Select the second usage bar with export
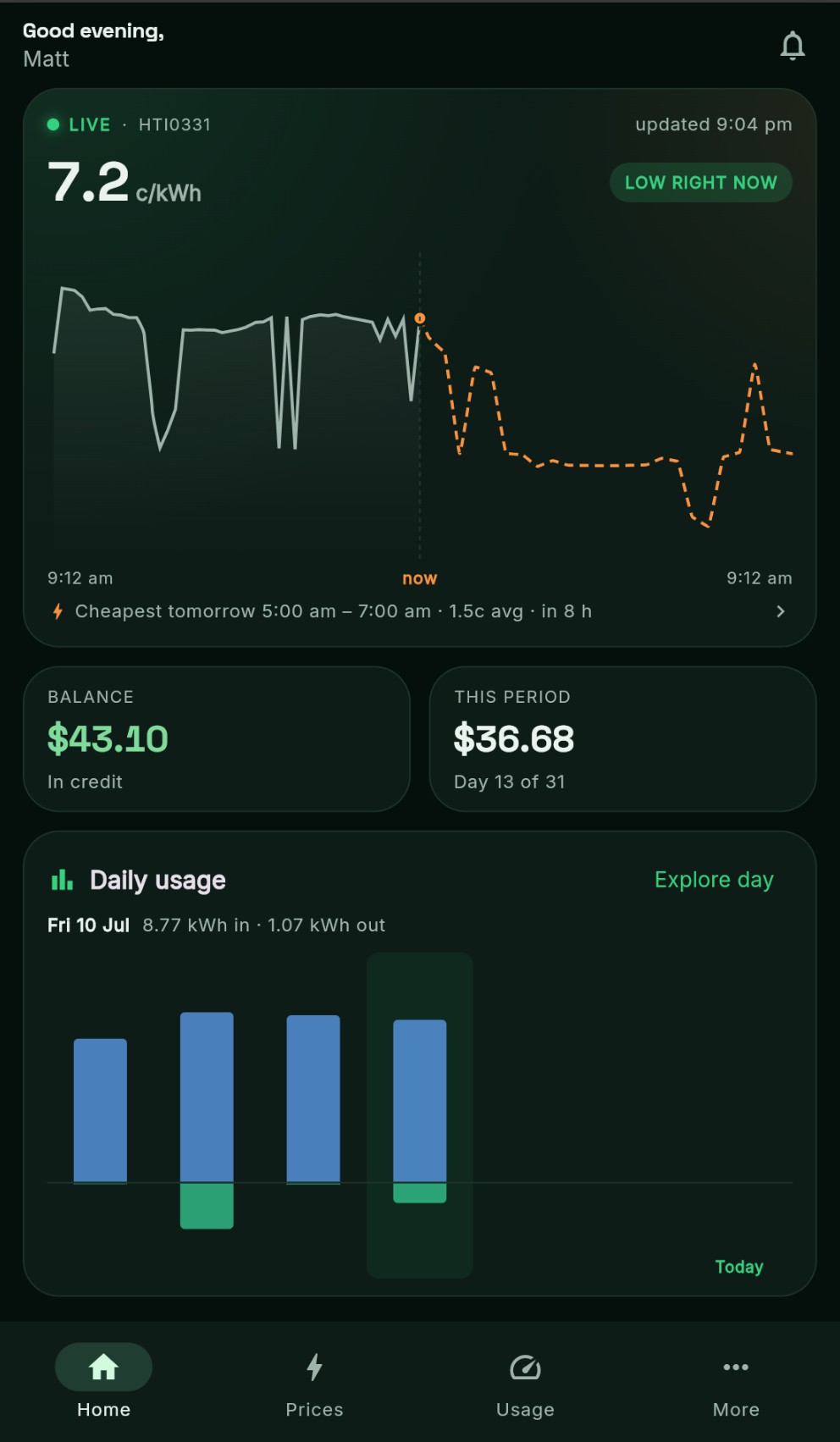 (207, 1119)
